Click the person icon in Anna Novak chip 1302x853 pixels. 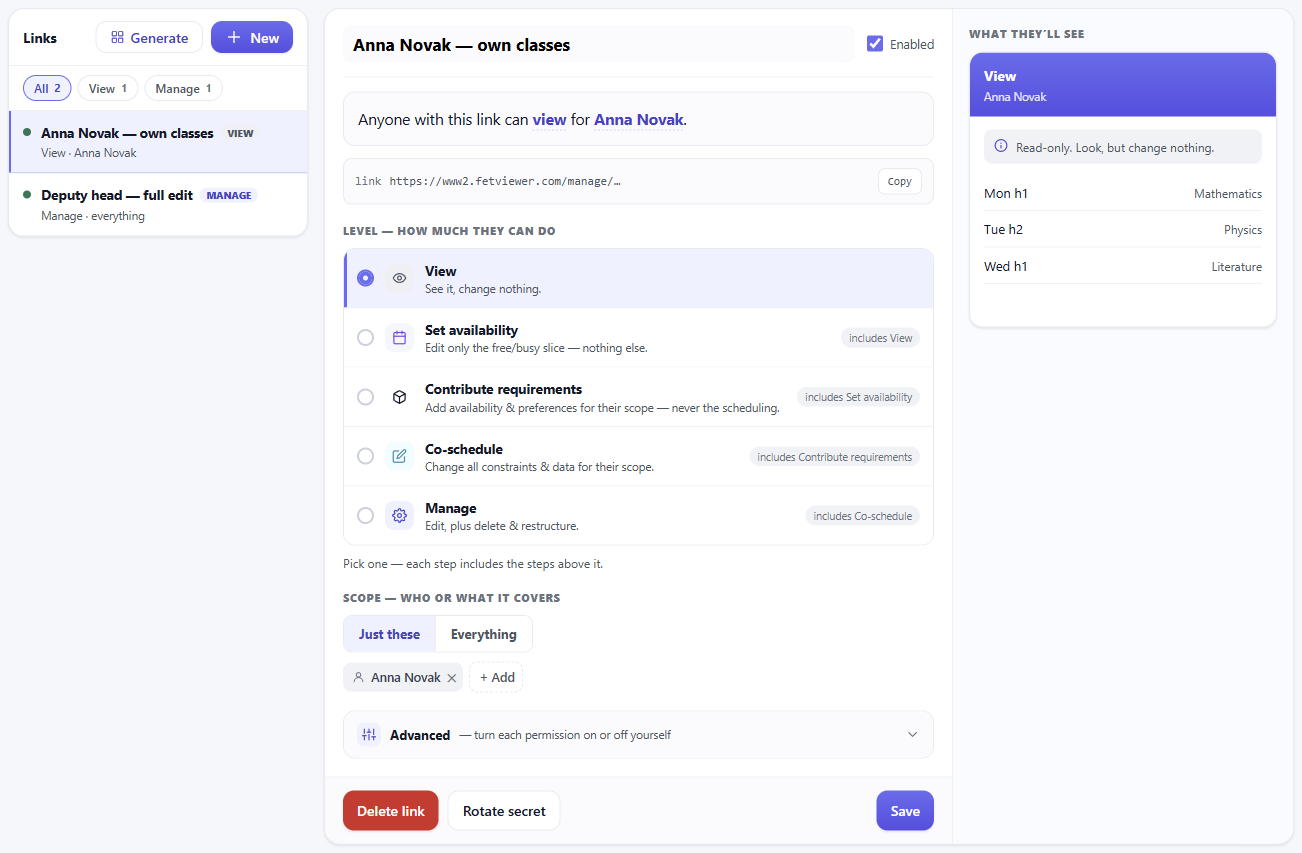(359, 677)
